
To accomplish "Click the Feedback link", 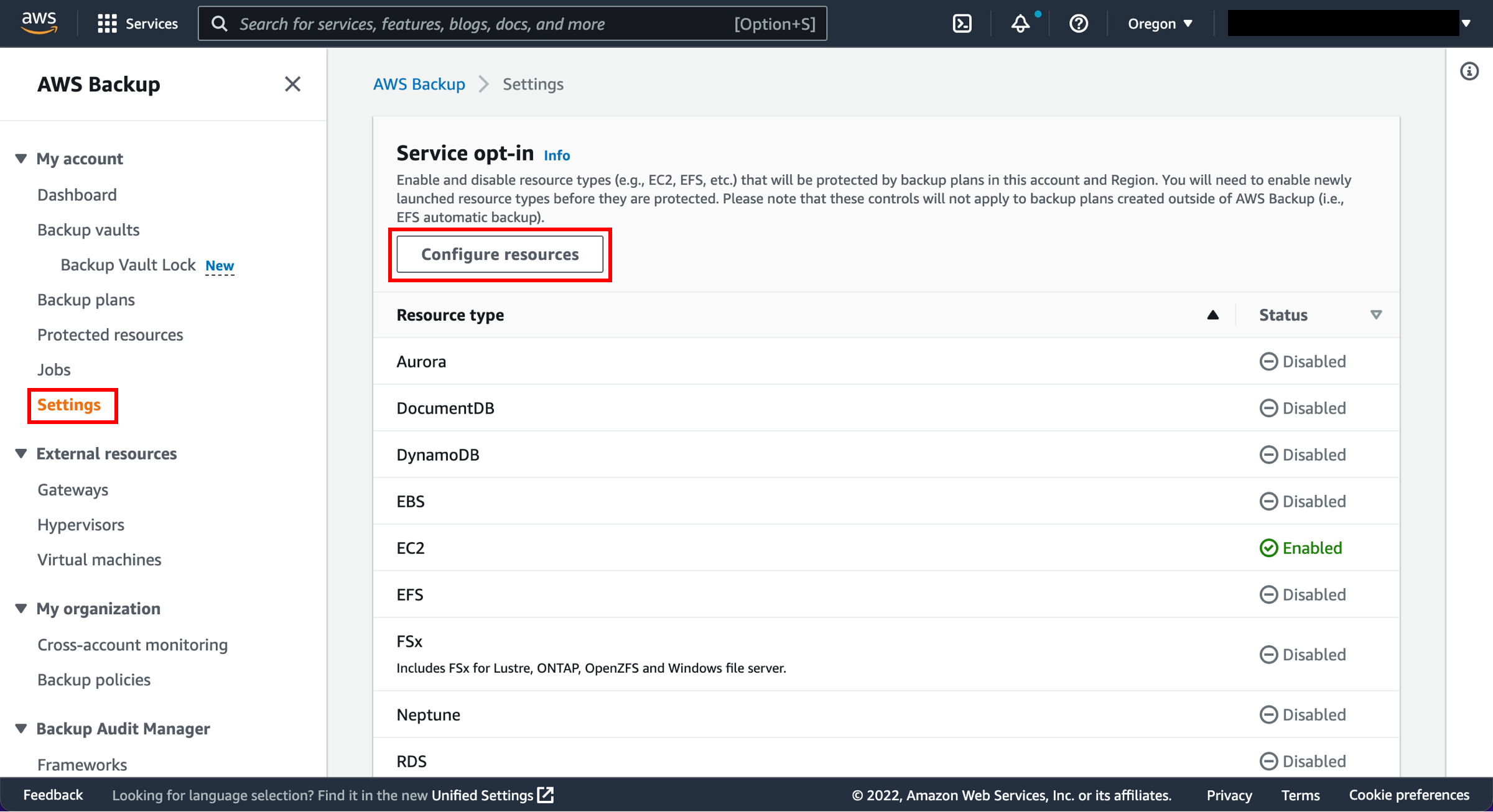I will pos(53,795).
